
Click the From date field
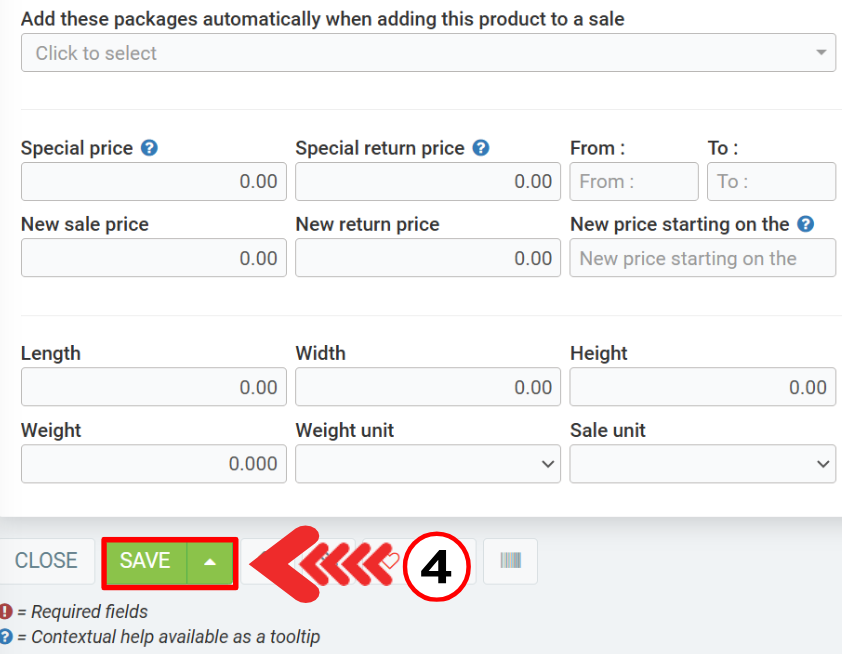(x=633, y=182)
